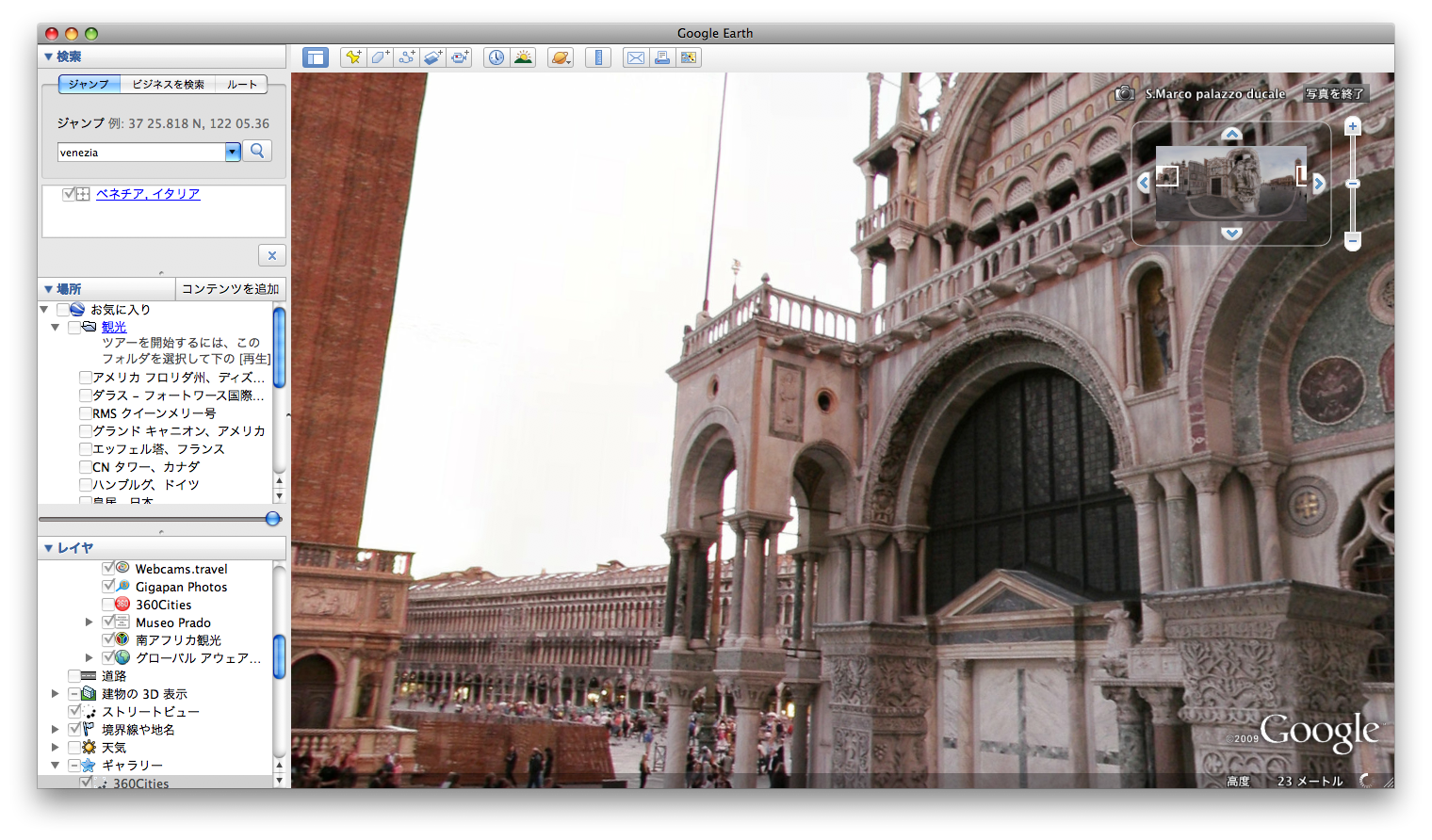Viewport: 1432px width, 840px height.
Task: Open the 観光 folder link
Action: click(x=114, y=327)
